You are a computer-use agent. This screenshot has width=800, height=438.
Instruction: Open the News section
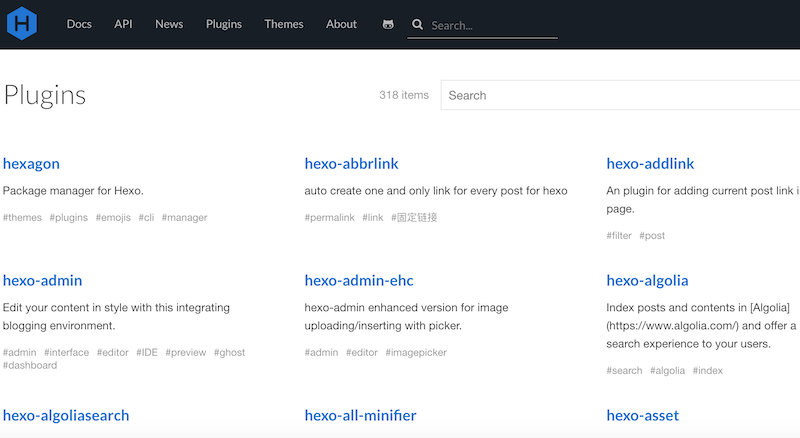click(169, 24)
